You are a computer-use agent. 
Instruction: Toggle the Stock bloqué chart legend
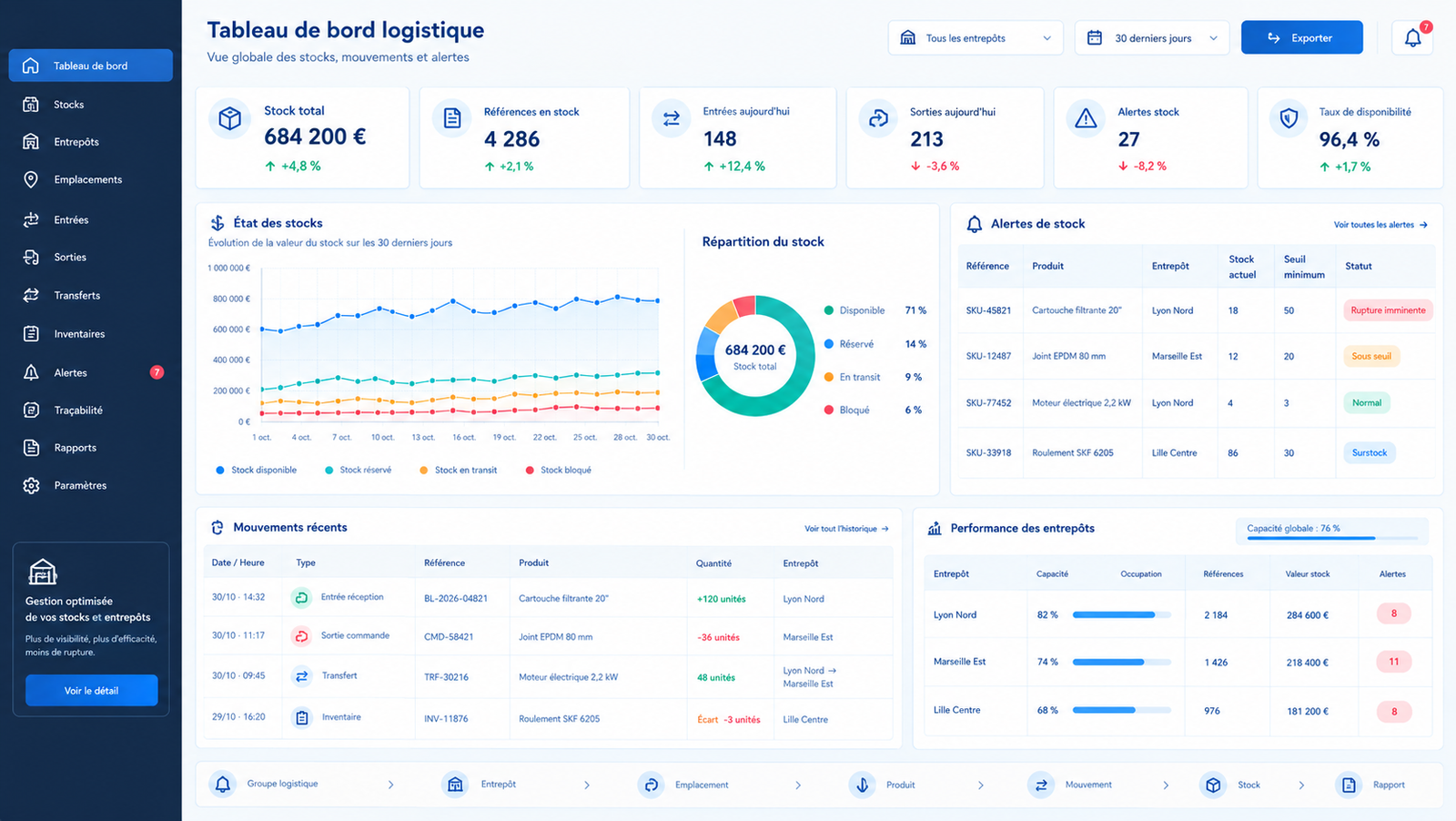558,471
